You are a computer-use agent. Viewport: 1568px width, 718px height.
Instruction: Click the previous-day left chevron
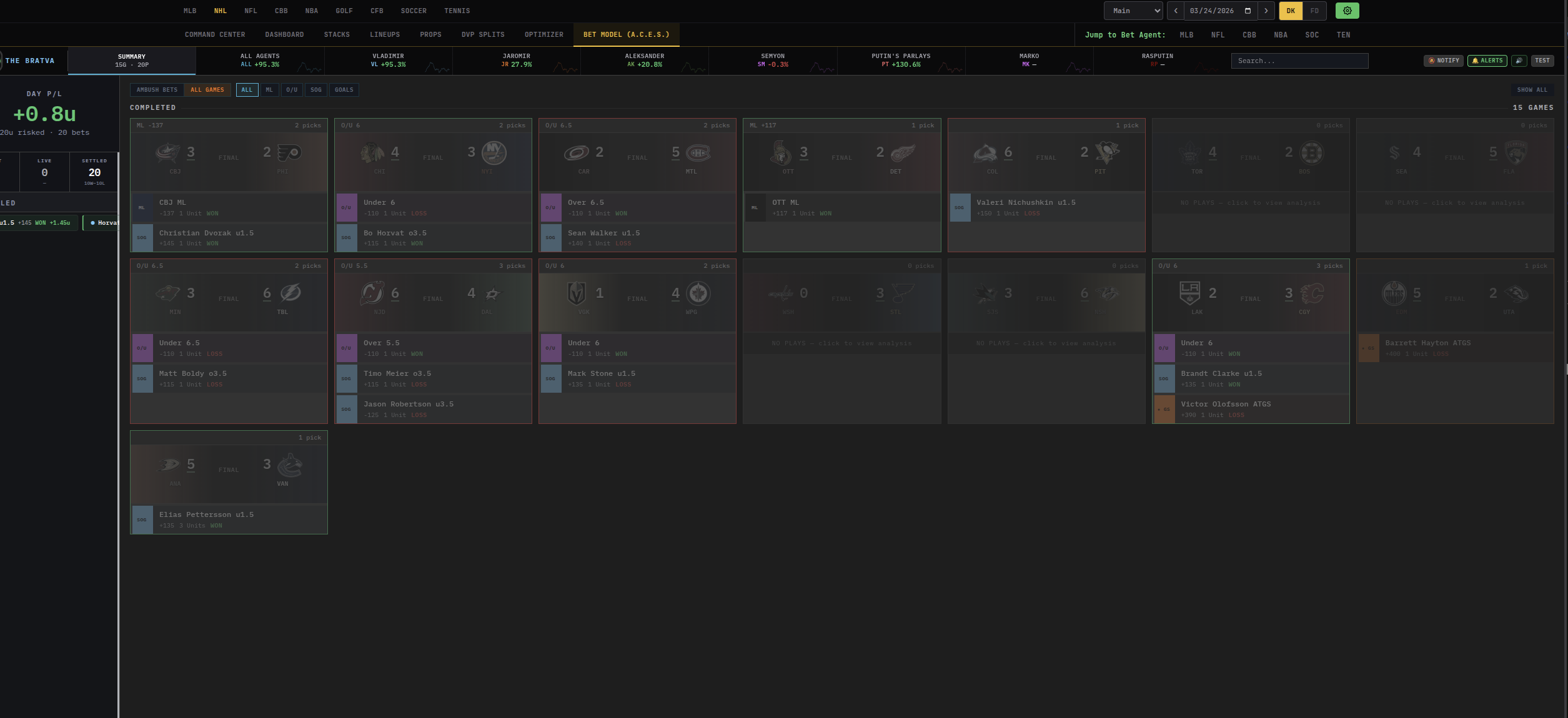pyautogui.click(x=1176, y=11)
